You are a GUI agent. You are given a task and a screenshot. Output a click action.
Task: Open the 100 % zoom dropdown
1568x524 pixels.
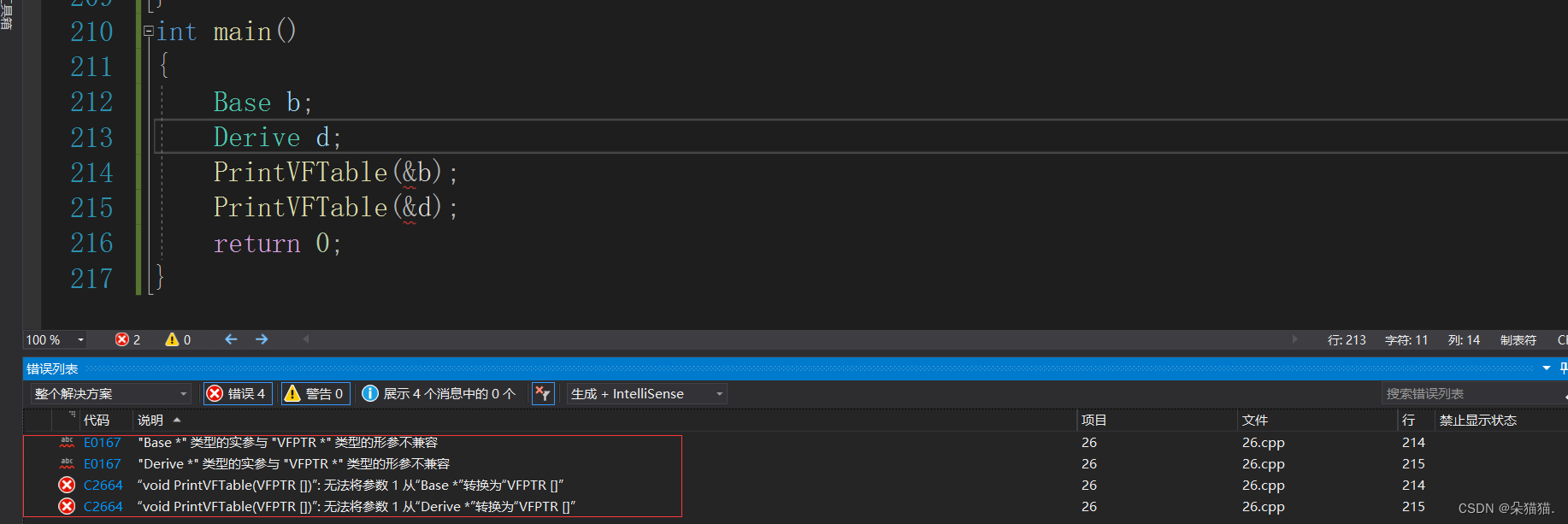[x=81, y=339]
